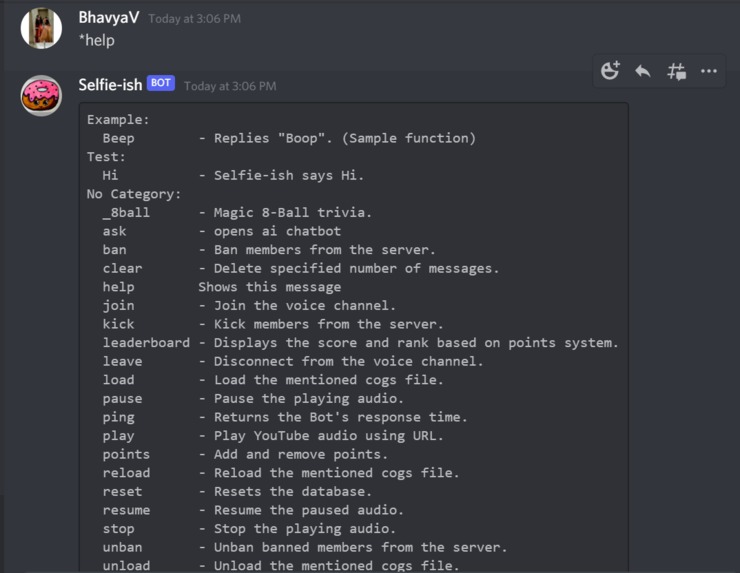Click the 'resume' command row
The image size is (740, 573).
click(253, 510)
